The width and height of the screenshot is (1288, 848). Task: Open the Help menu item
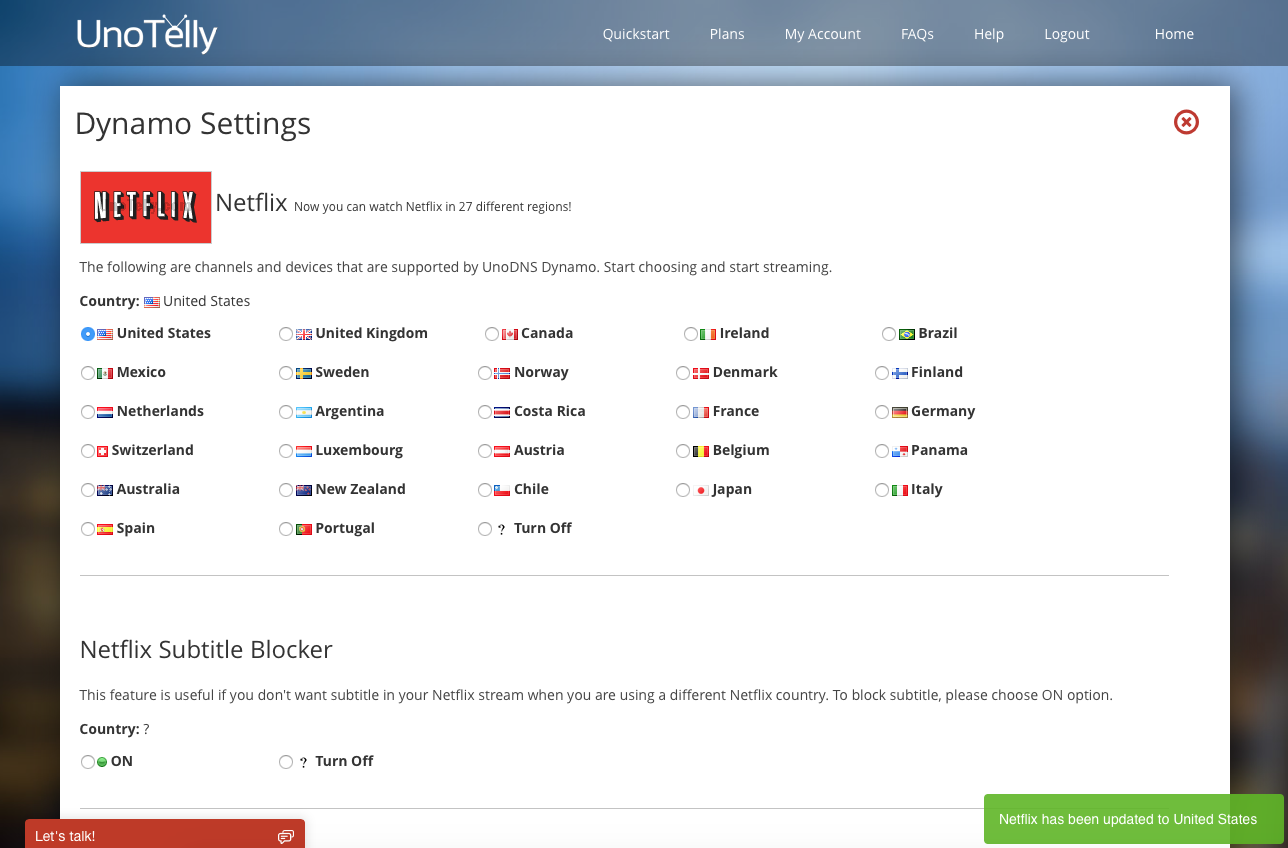click(x=989, y=34)
